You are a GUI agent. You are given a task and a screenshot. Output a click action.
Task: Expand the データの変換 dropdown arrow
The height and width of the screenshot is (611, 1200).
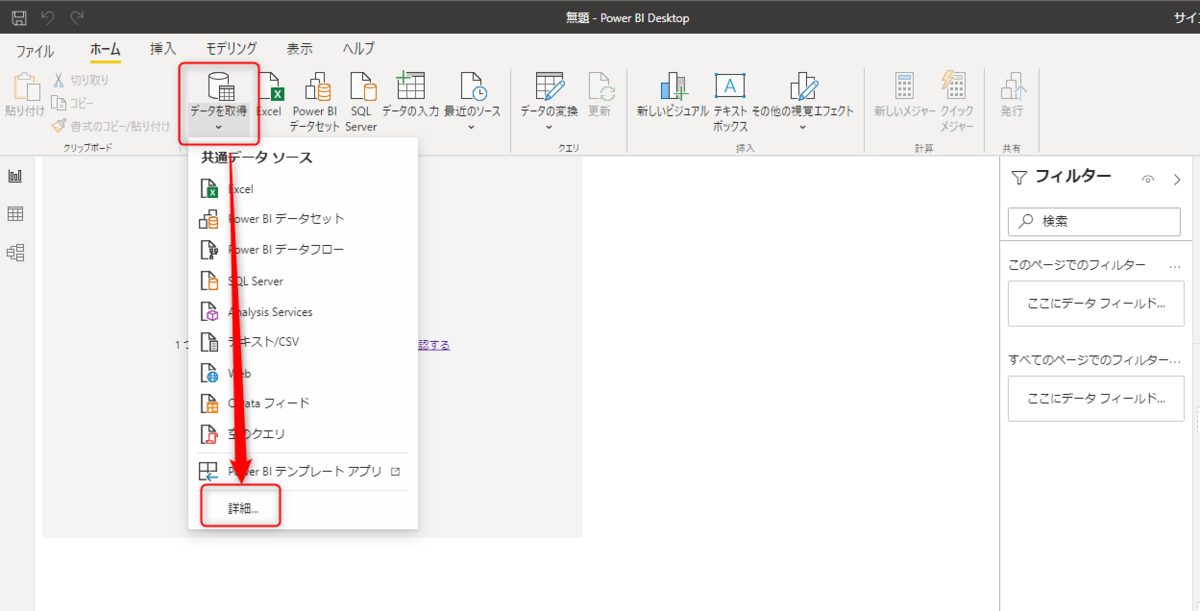[549, 127]
